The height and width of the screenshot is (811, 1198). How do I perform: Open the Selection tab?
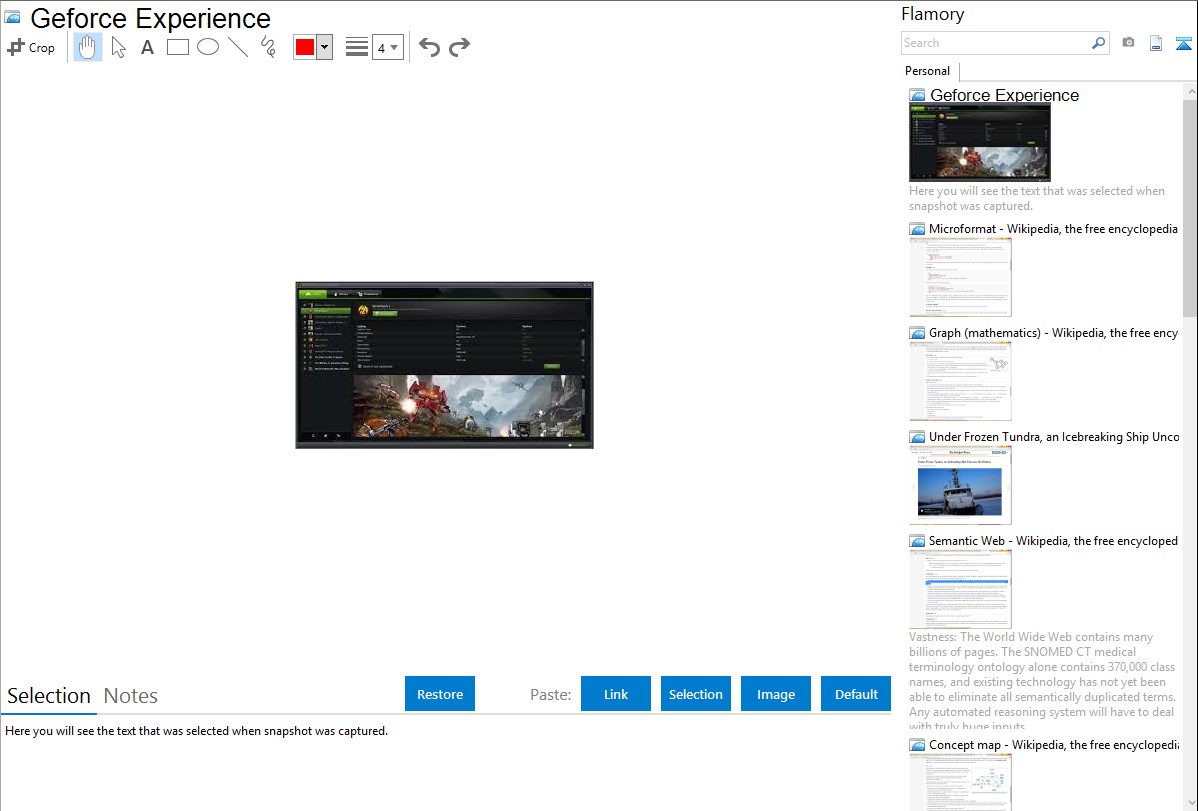tap(49, 696)
